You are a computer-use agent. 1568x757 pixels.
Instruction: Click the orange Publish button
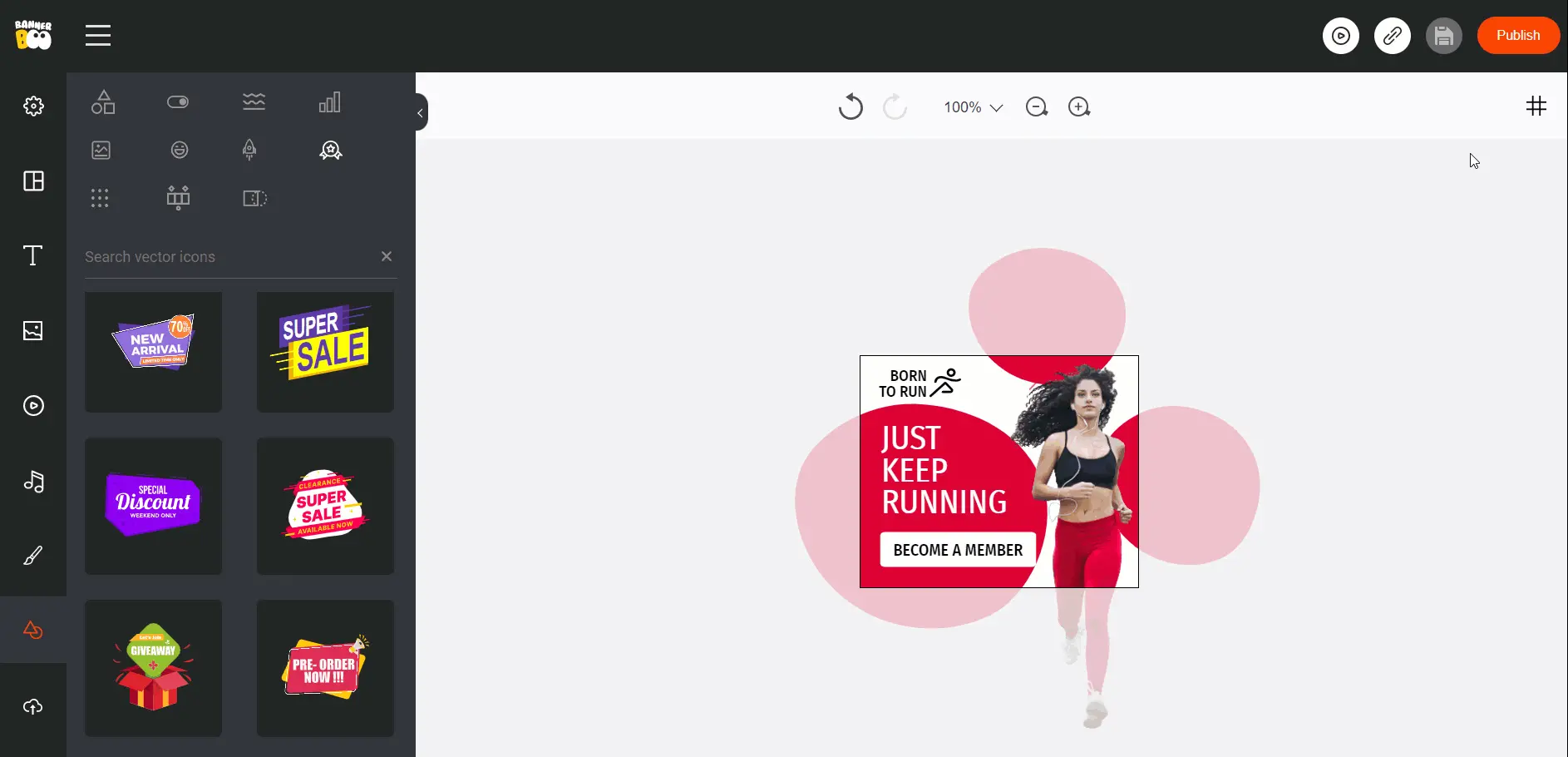(1517, 36)
